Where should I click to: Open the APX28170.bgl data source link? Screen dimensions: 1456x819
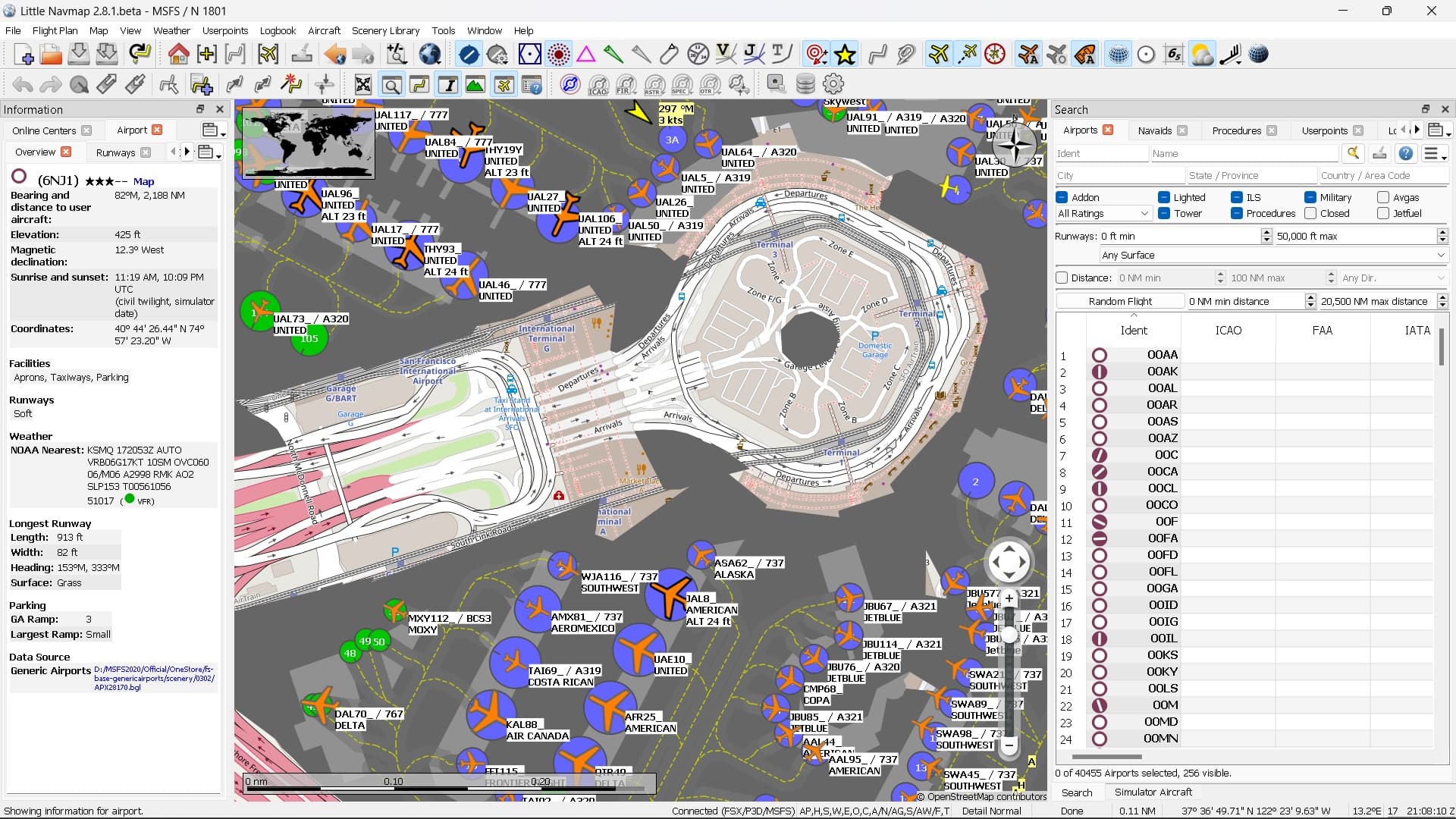pos(154,678)
